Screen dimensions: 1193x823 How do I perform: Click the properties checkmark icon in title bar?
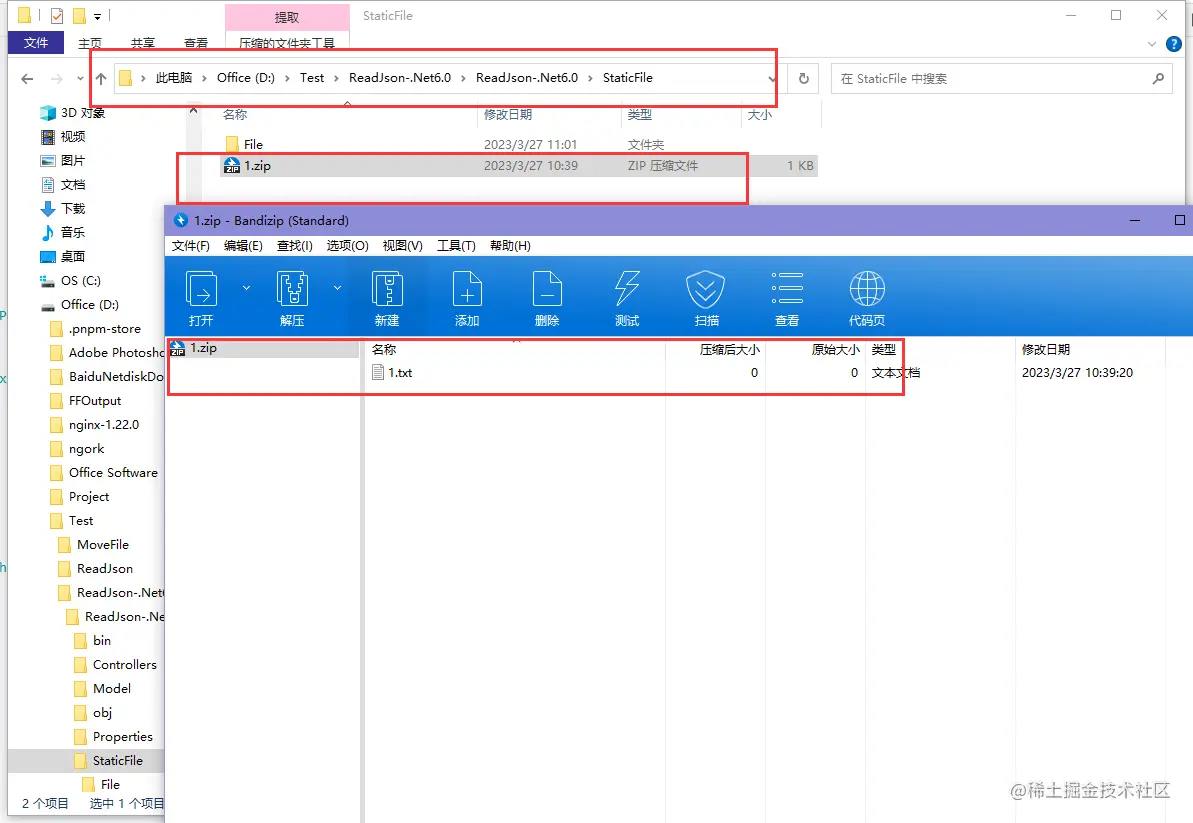pyautogui.click(x=56, y=15)
